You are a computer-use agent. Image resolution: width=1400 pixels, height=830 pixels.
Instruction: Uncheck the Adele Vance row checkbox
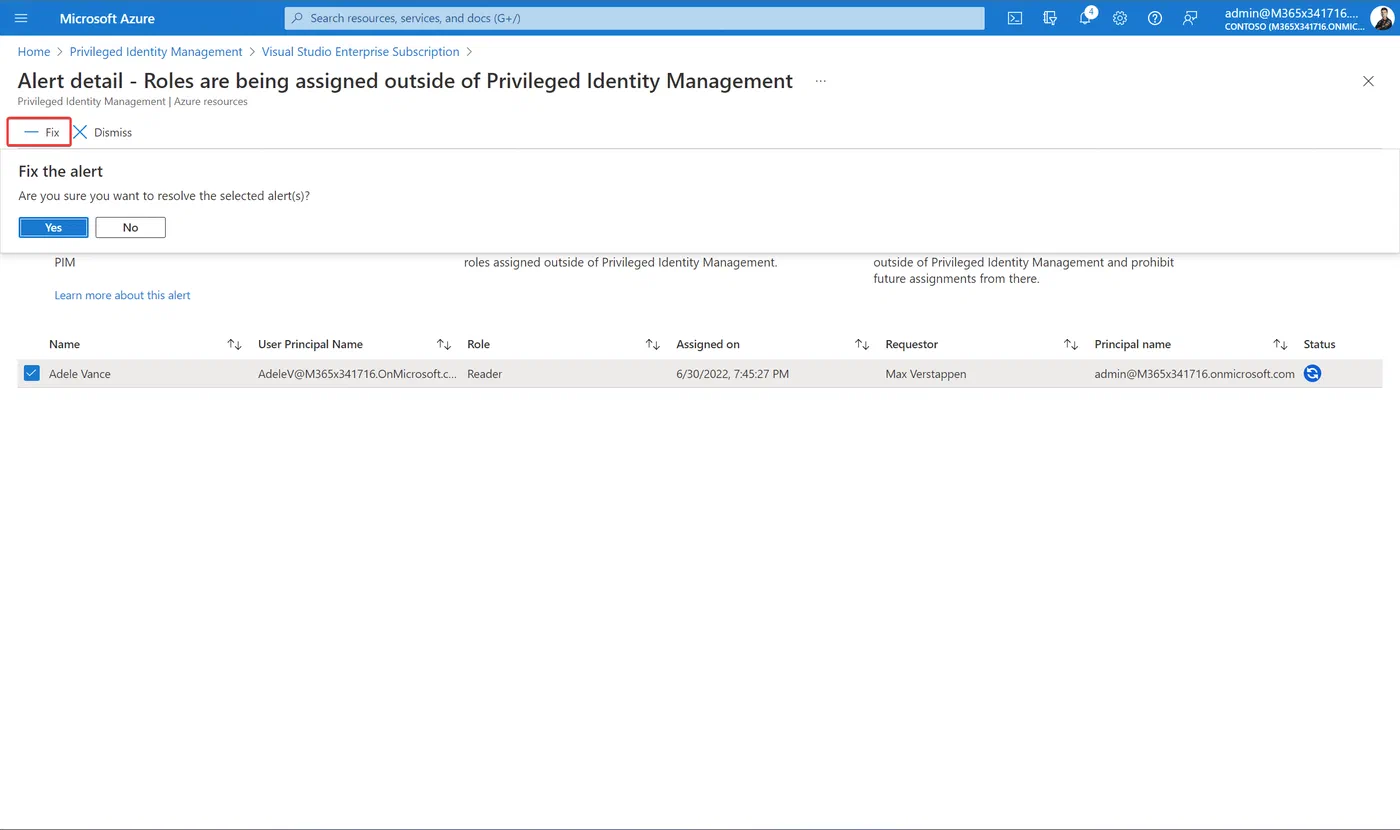[x=32, y=374]
